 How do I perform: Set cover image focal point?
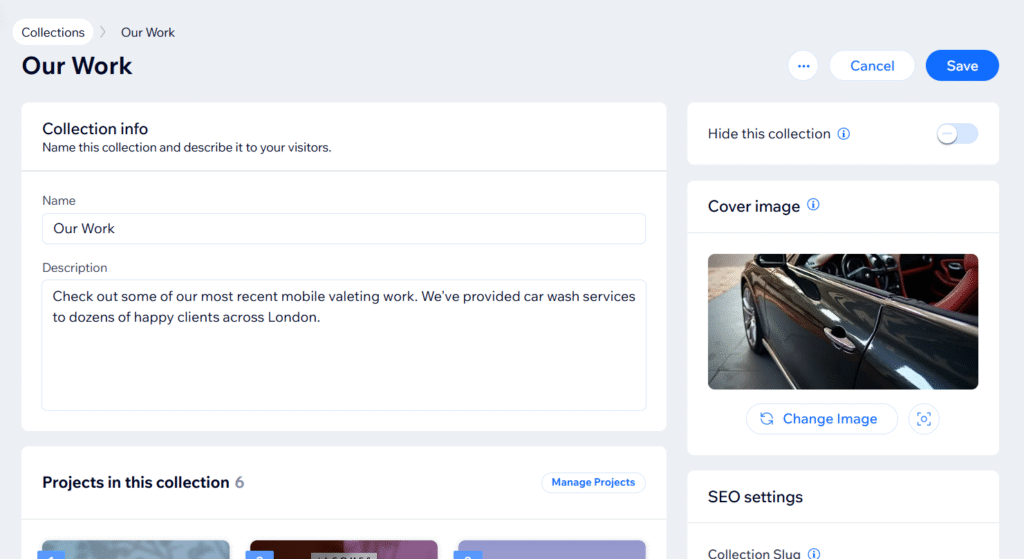924,419
